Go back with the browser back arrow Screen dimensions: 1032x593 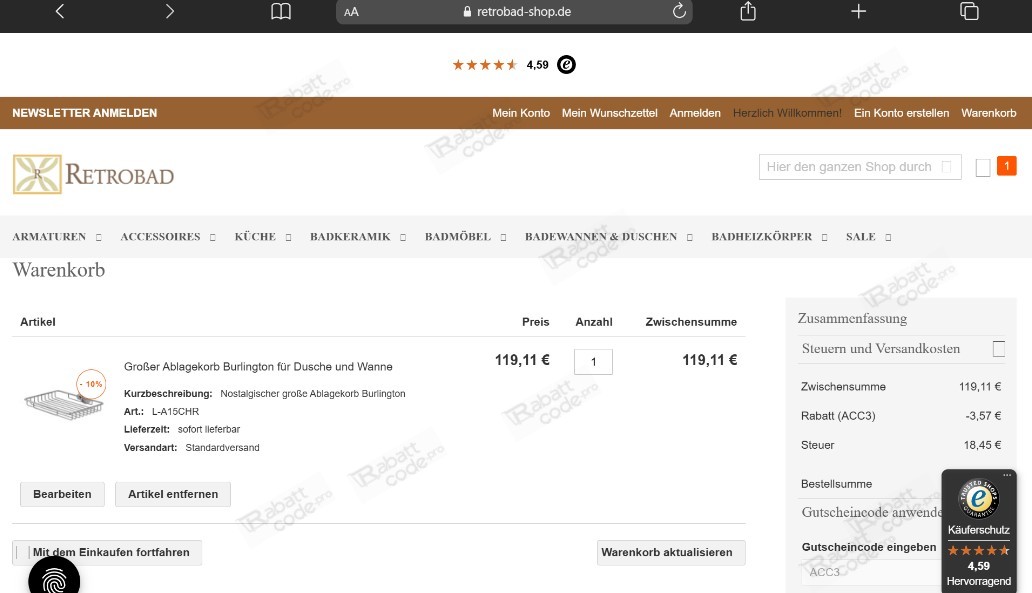point(60,11)
